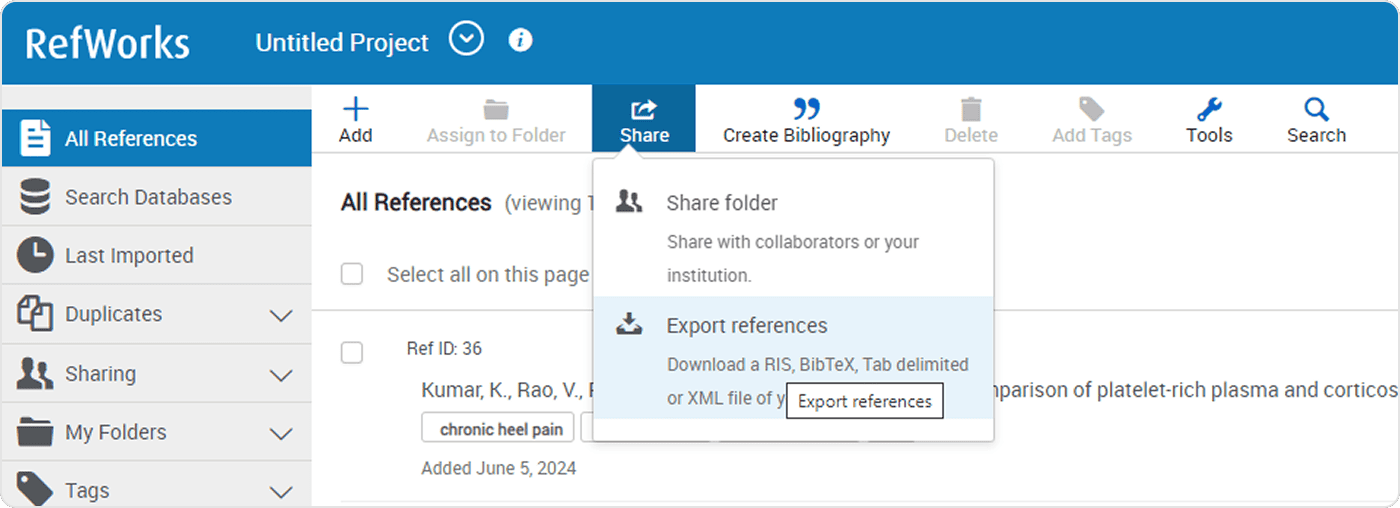The width and height of the screenshot is (1400, 508).
Task: Choose Share folder menu option
Action: pyautogui.click(x=793, y=237)
